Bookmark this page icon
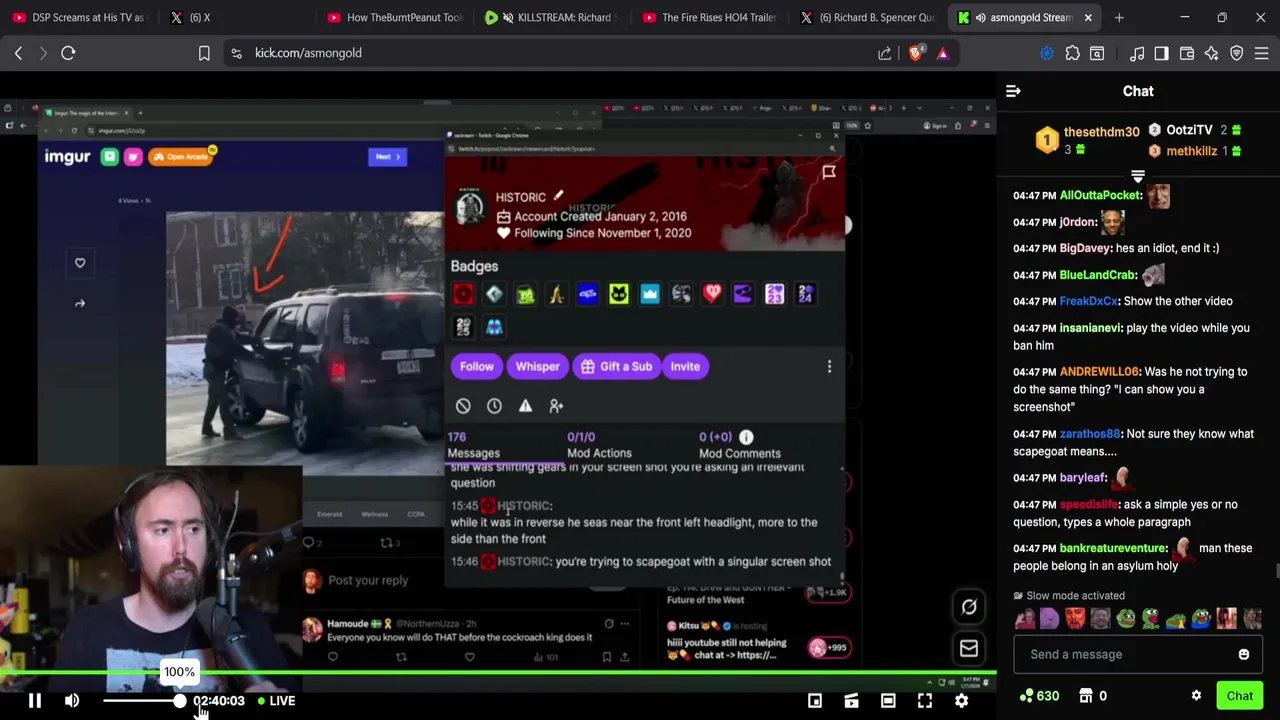Viewport: 1280px width, 720px height. [x=204, y=53]
